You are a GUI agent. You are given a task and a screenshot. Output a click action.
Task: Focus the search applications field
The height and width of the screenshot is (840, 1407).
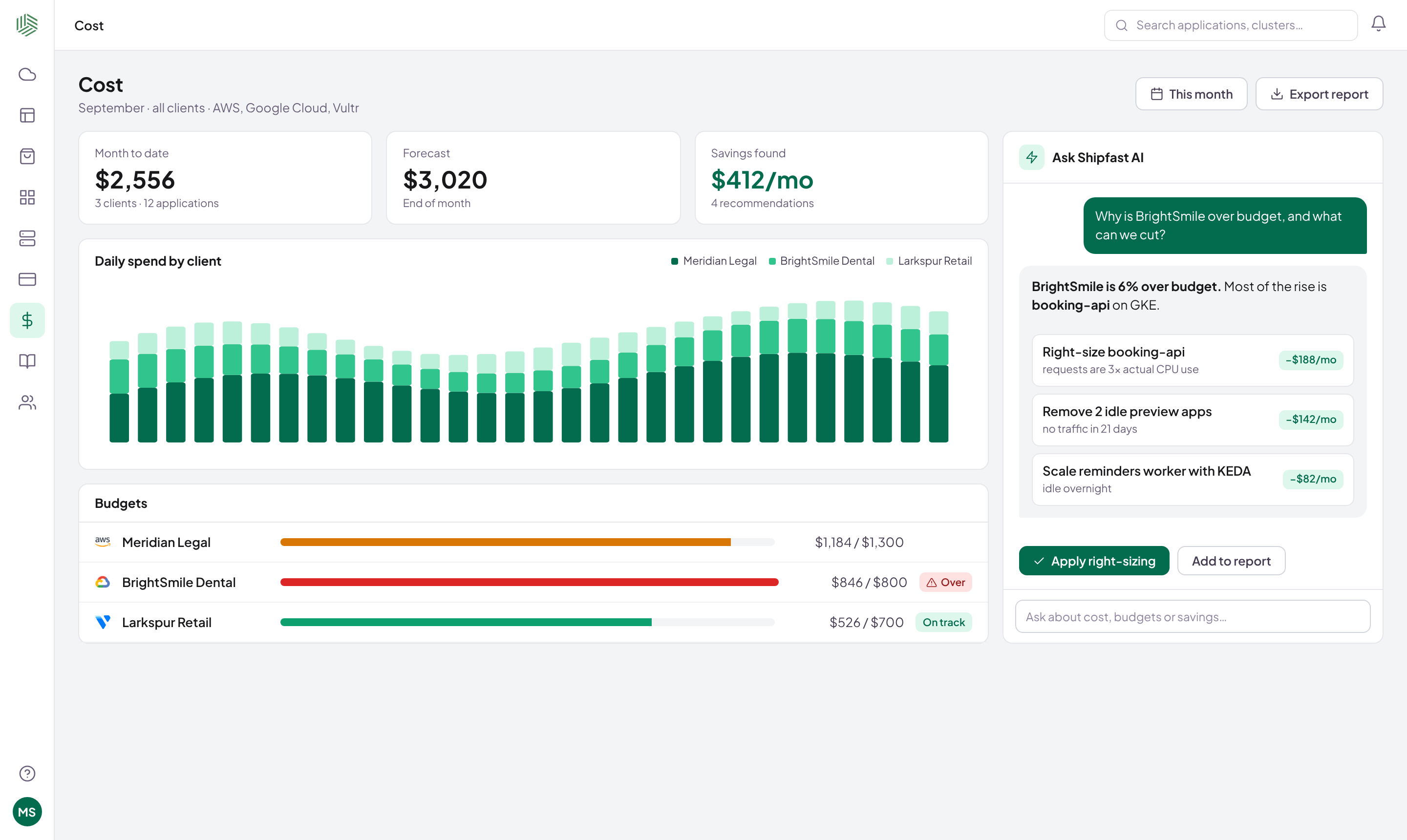pyautogui.click(x=1231, y=25)
